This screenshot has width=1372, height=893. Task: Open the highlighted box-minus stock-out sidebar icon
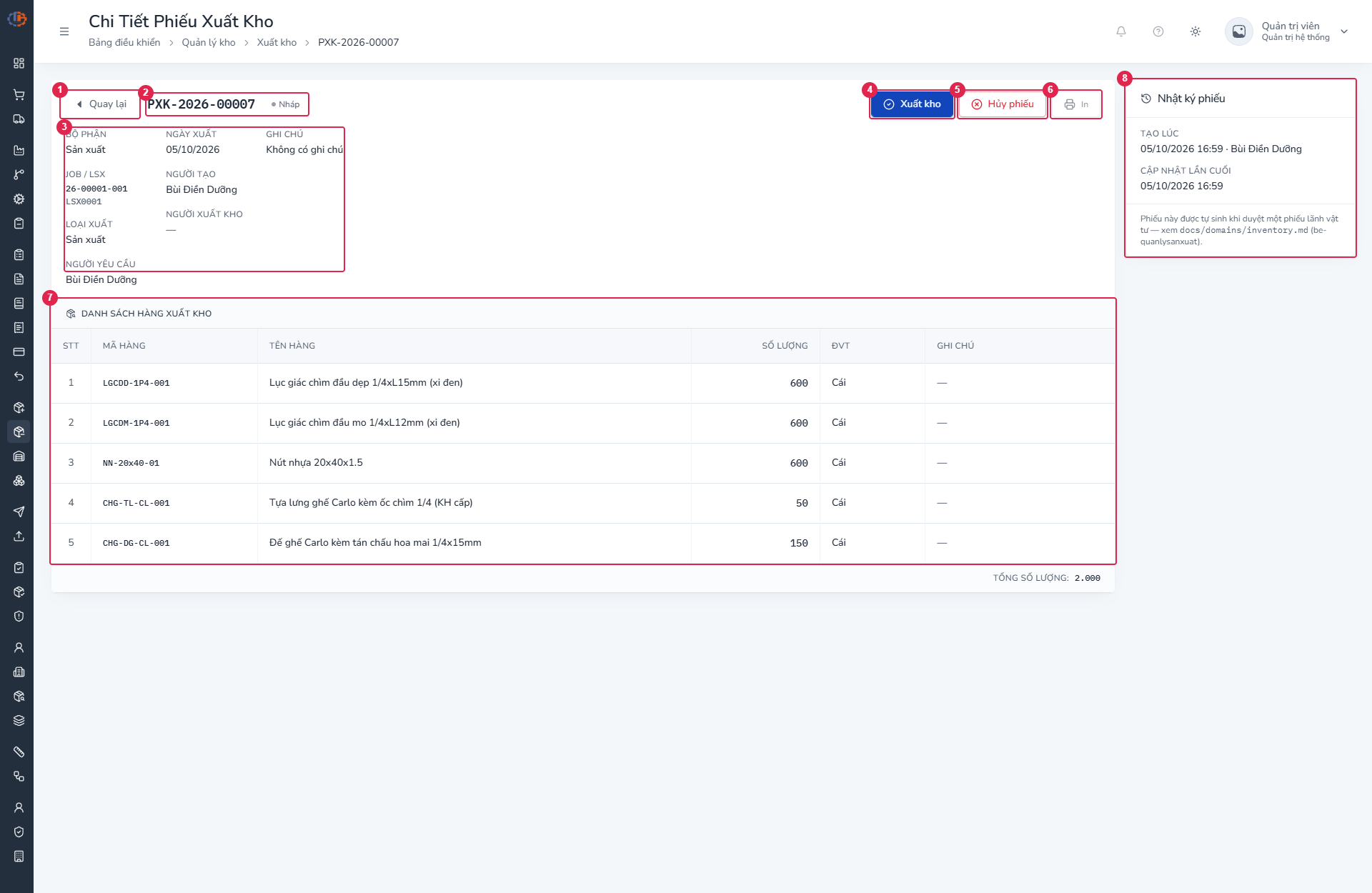coord(19,432)
